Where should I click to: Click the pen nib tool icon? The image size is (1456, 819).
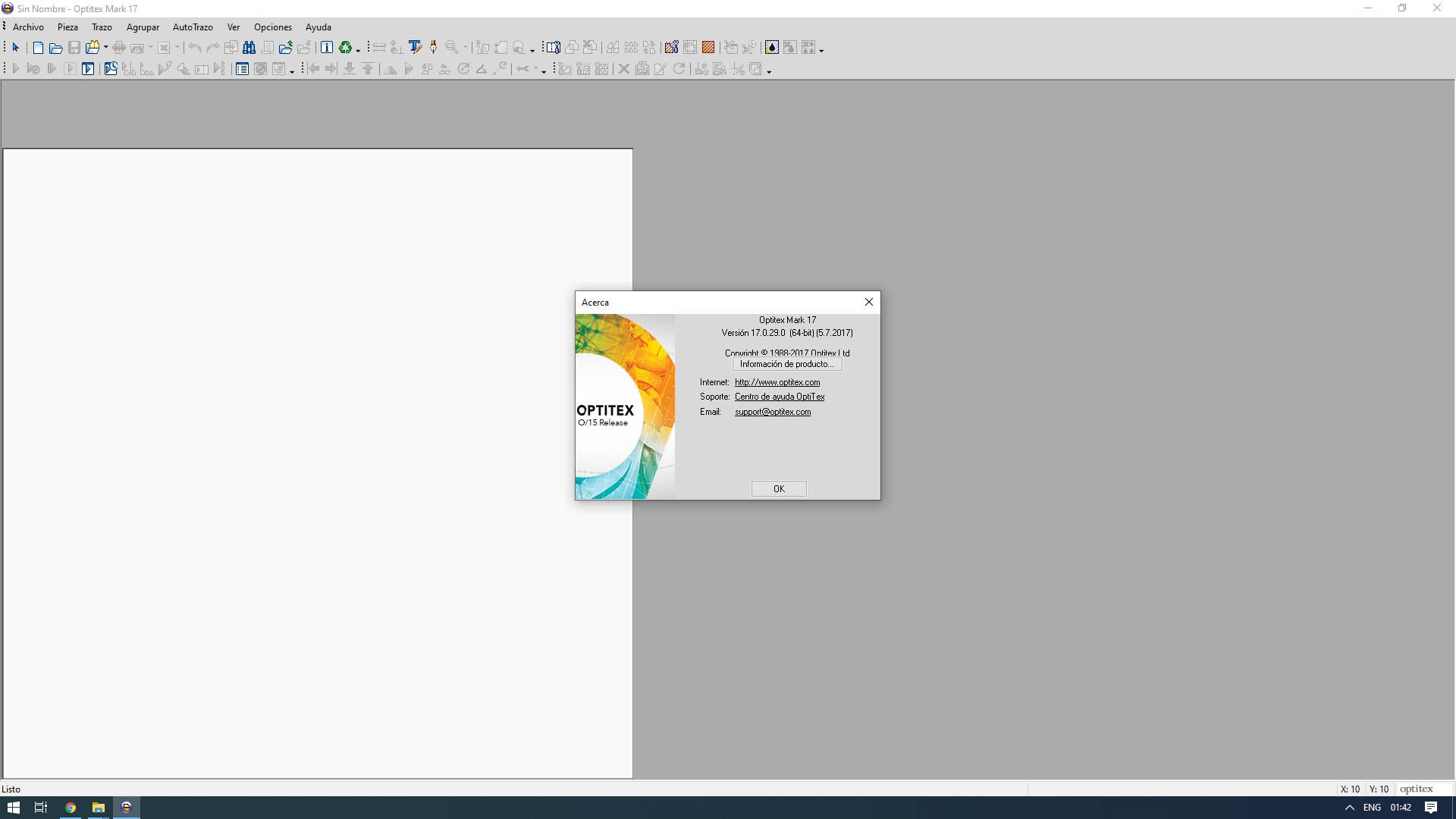[x=434, y=48]
